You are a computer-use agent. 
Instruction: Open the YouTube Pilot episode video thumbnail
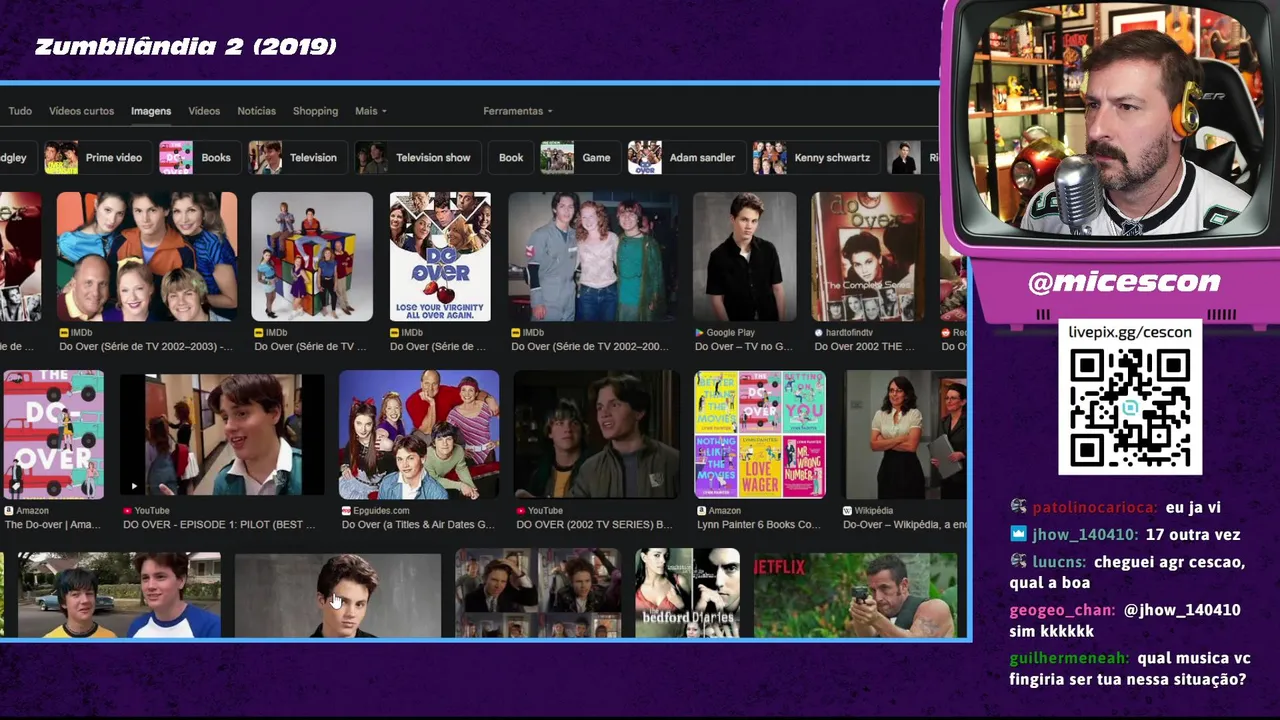point(222,434)
